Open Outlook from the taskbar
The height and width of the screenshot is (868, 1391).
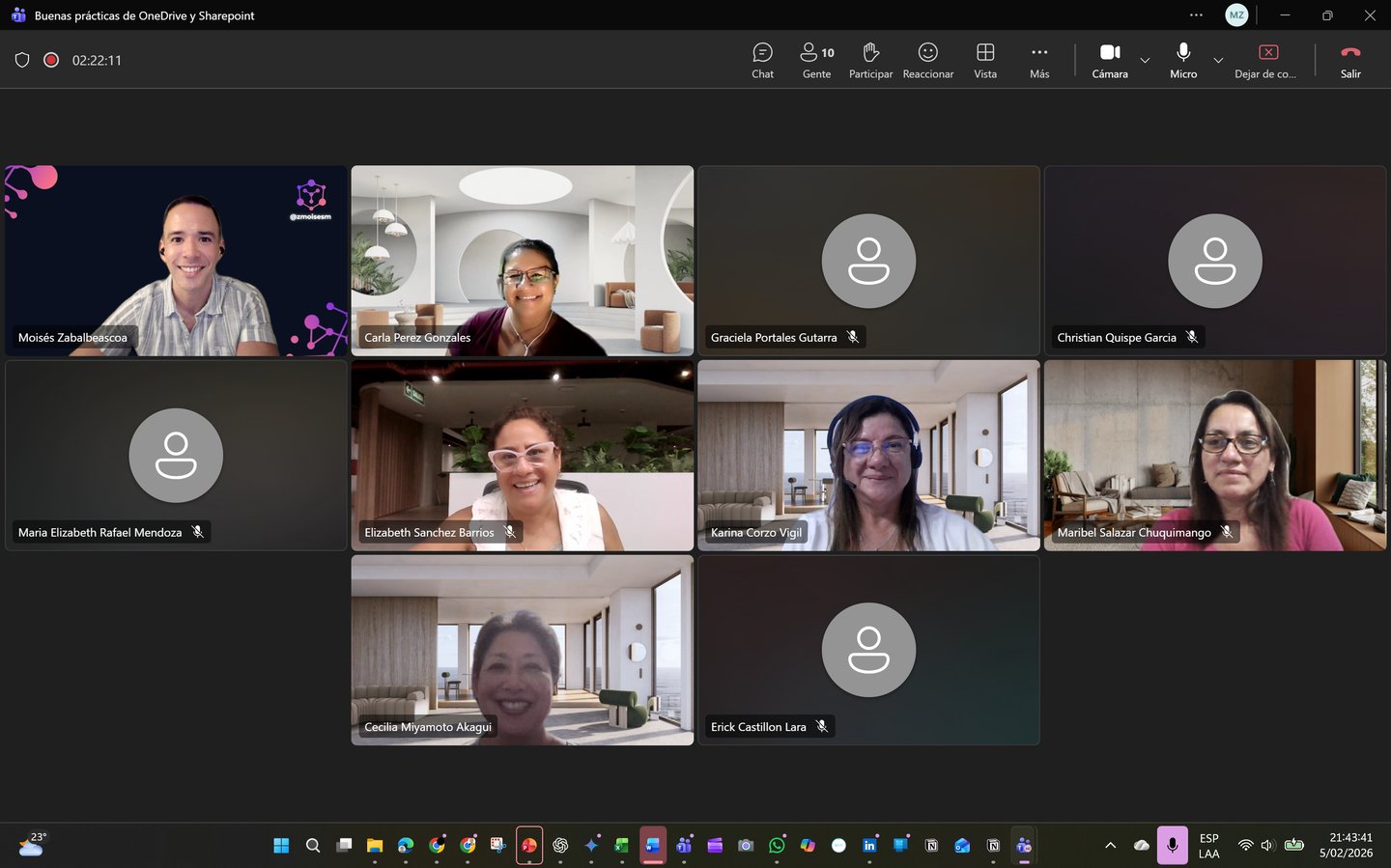[962, 846]
